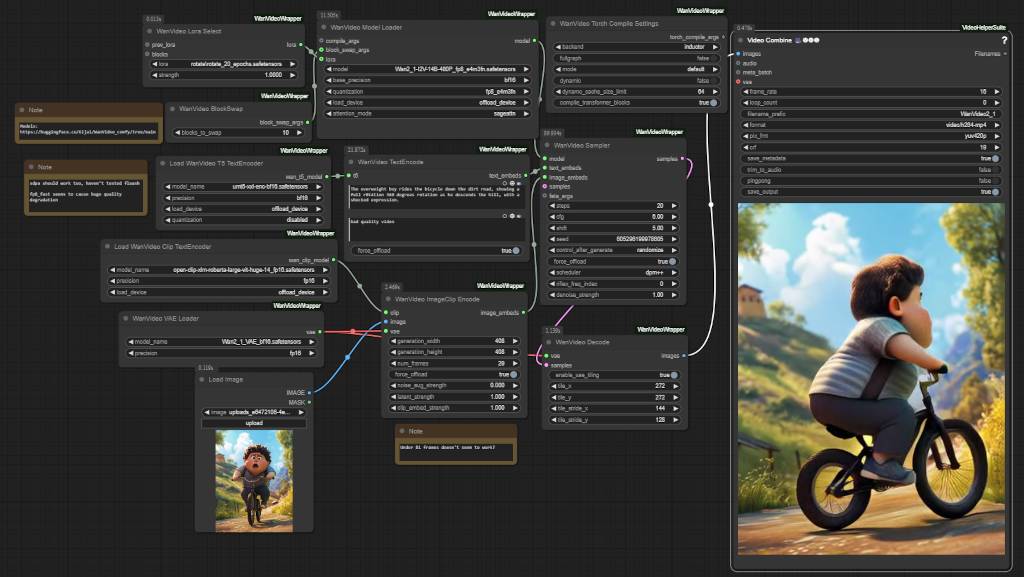Viewport: 1024px width, 577px height.
Task: Open the Video Combine help question mark
Action: pos(1004,40)
